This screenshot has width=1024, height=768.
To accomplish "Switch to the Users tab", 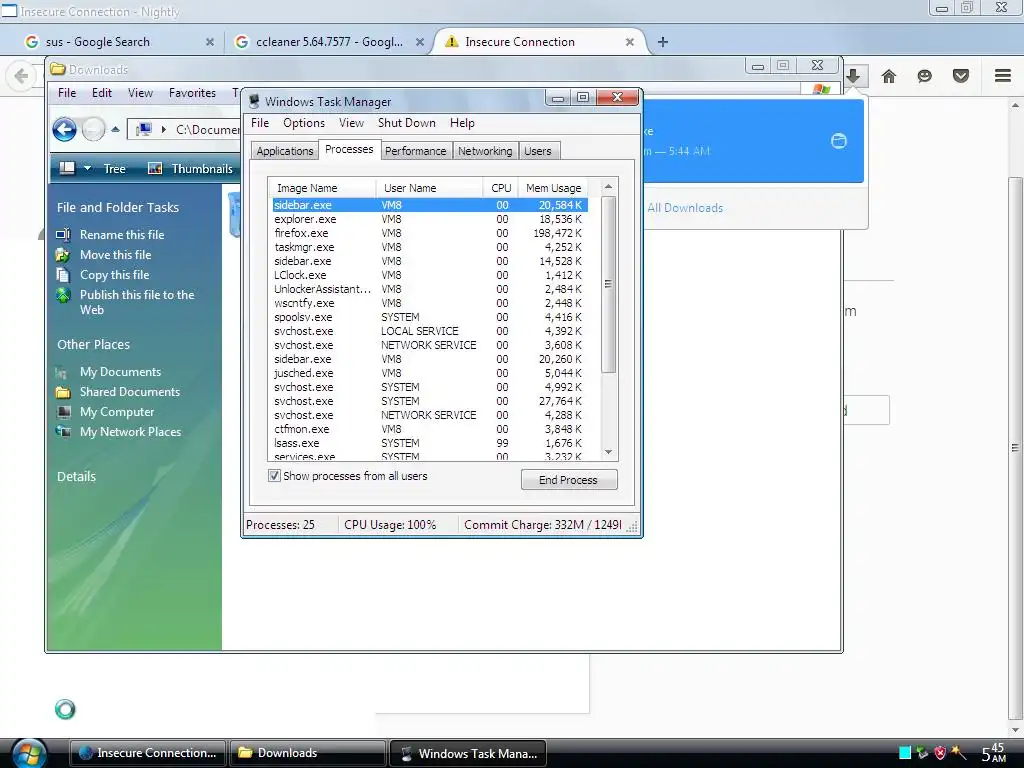I will [538, 151].
